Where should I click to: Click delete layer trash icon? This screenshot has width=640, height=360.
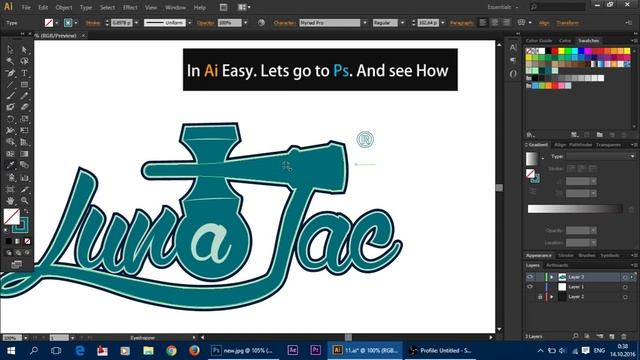point(624,336)
